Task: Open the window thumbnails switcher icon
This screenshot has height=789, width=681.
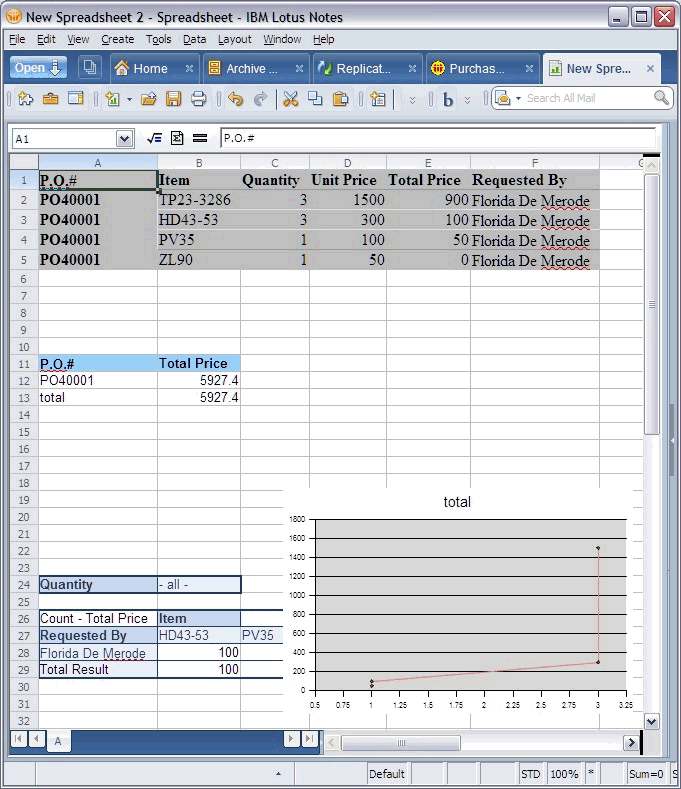Action: [91, 67]
